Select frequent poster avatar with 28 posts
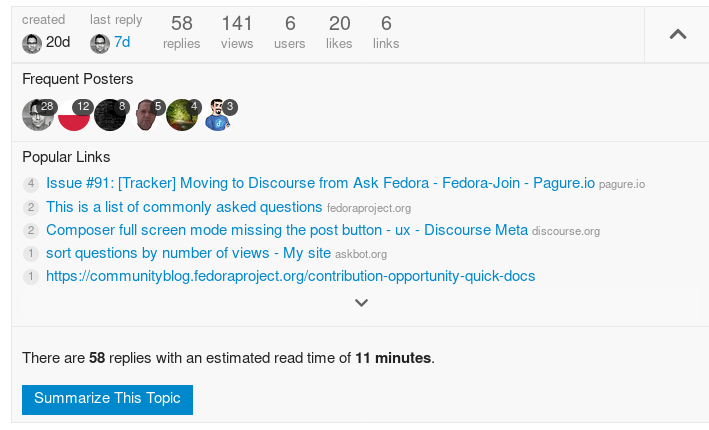The width and height of the screenshot is (709, 430). tap(38, 116)
